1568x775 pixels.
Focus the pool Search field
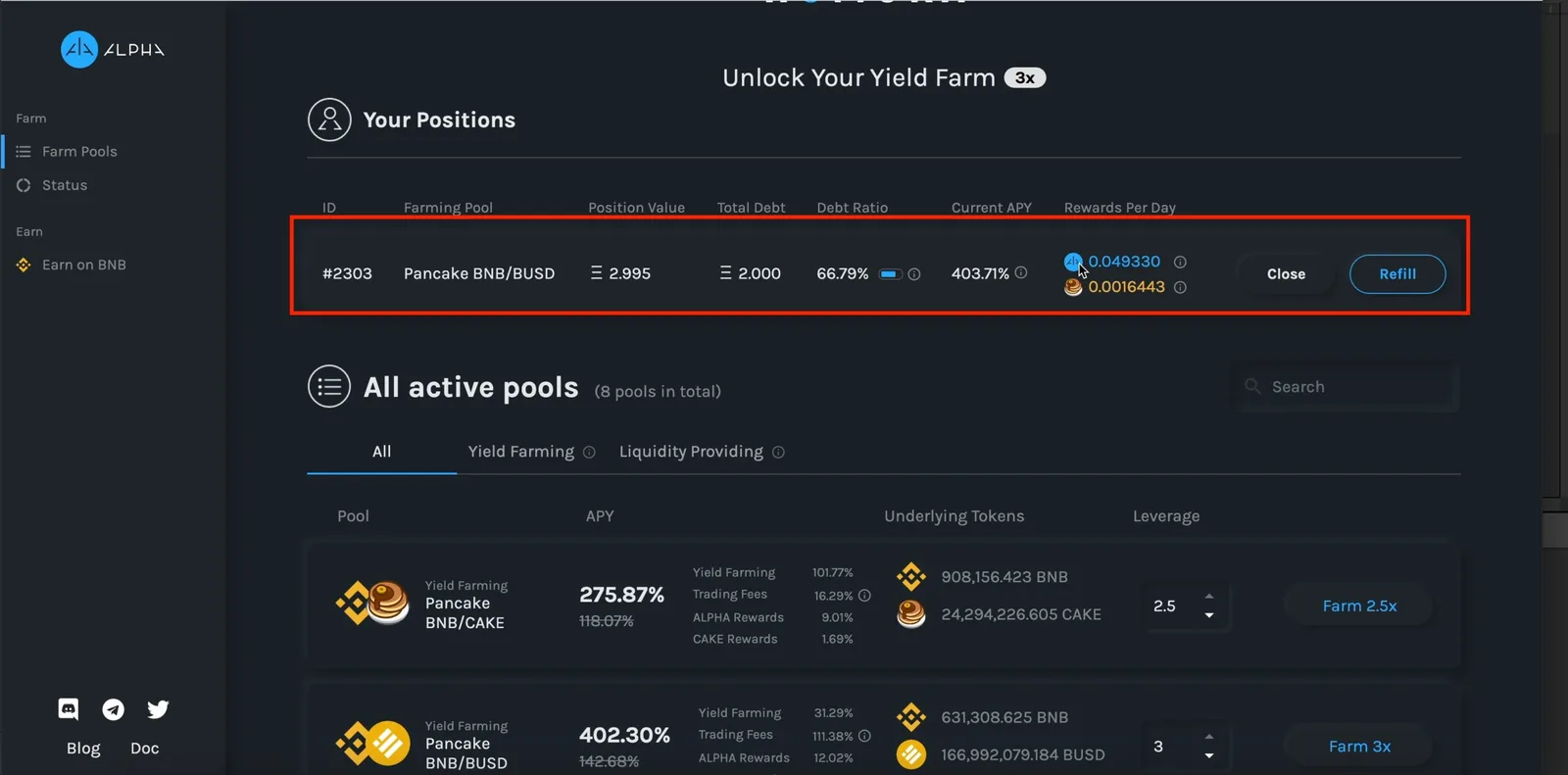point(1345,387)
